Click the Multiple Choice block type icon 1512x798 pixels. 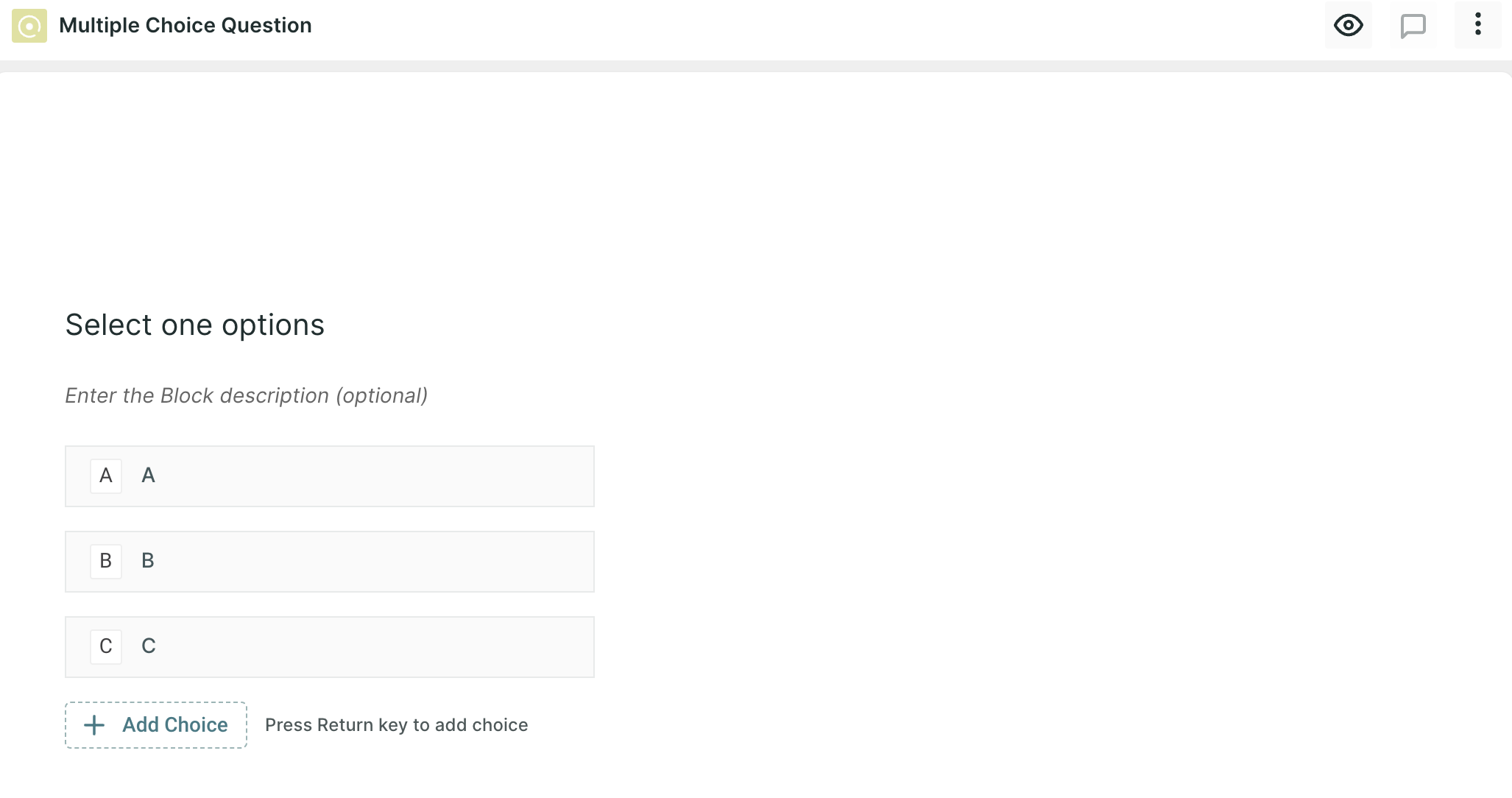point(29,26)
